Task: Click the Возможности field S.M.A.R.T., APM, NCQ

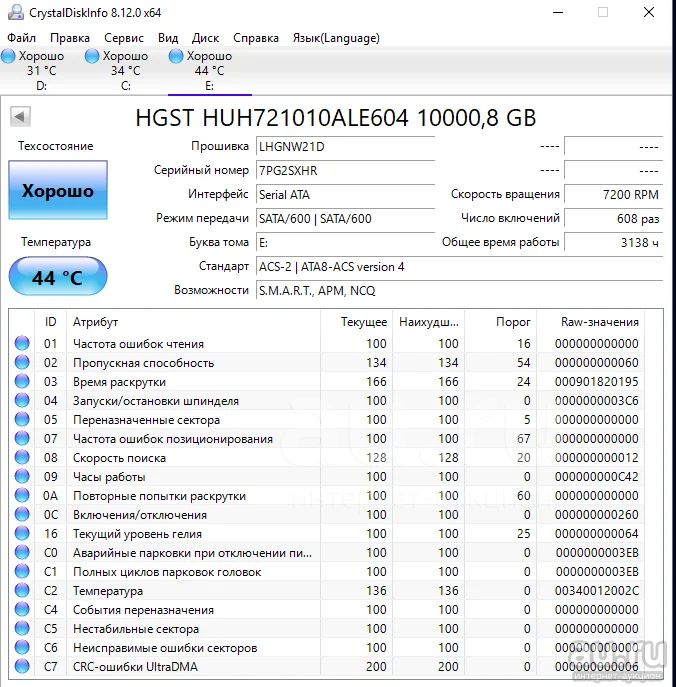Action: pos(459,291)
